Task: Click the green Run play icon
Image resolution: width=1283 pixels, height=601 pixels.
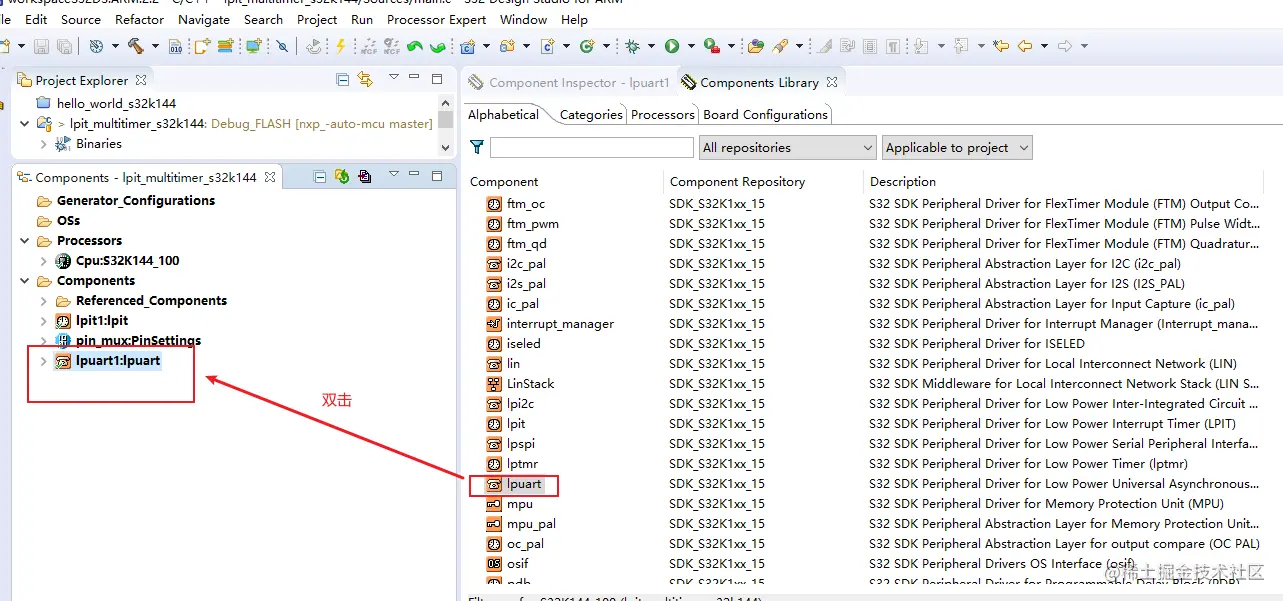Action: [x=672, y=46]
